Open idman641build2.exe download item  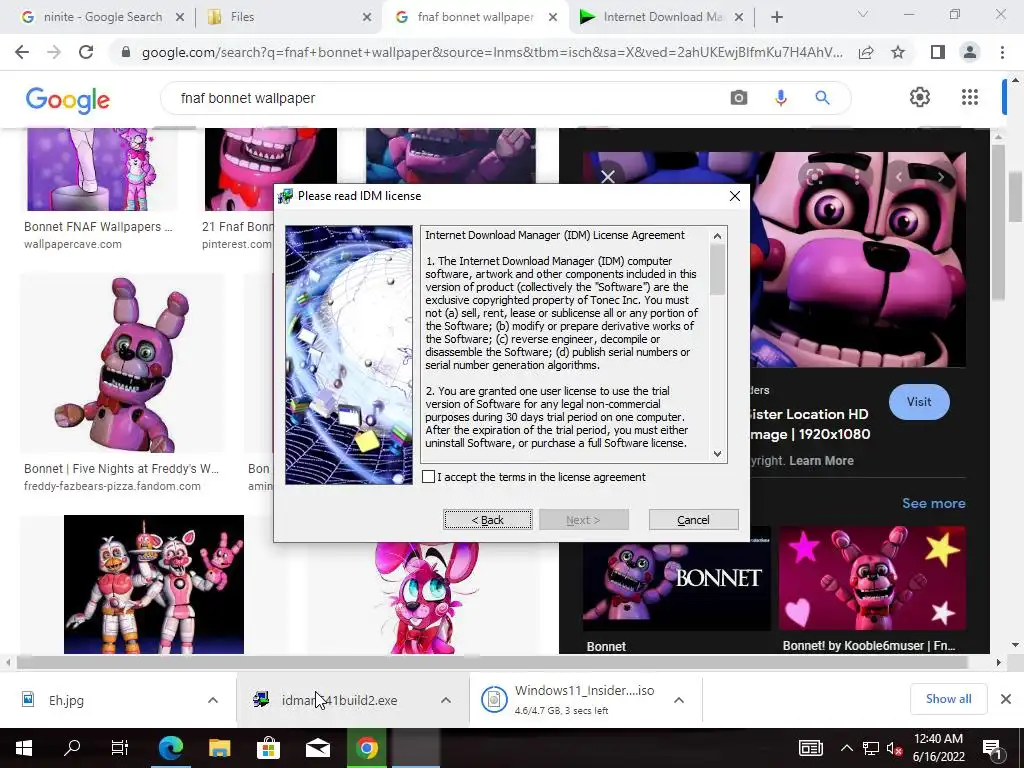[340, 700]
